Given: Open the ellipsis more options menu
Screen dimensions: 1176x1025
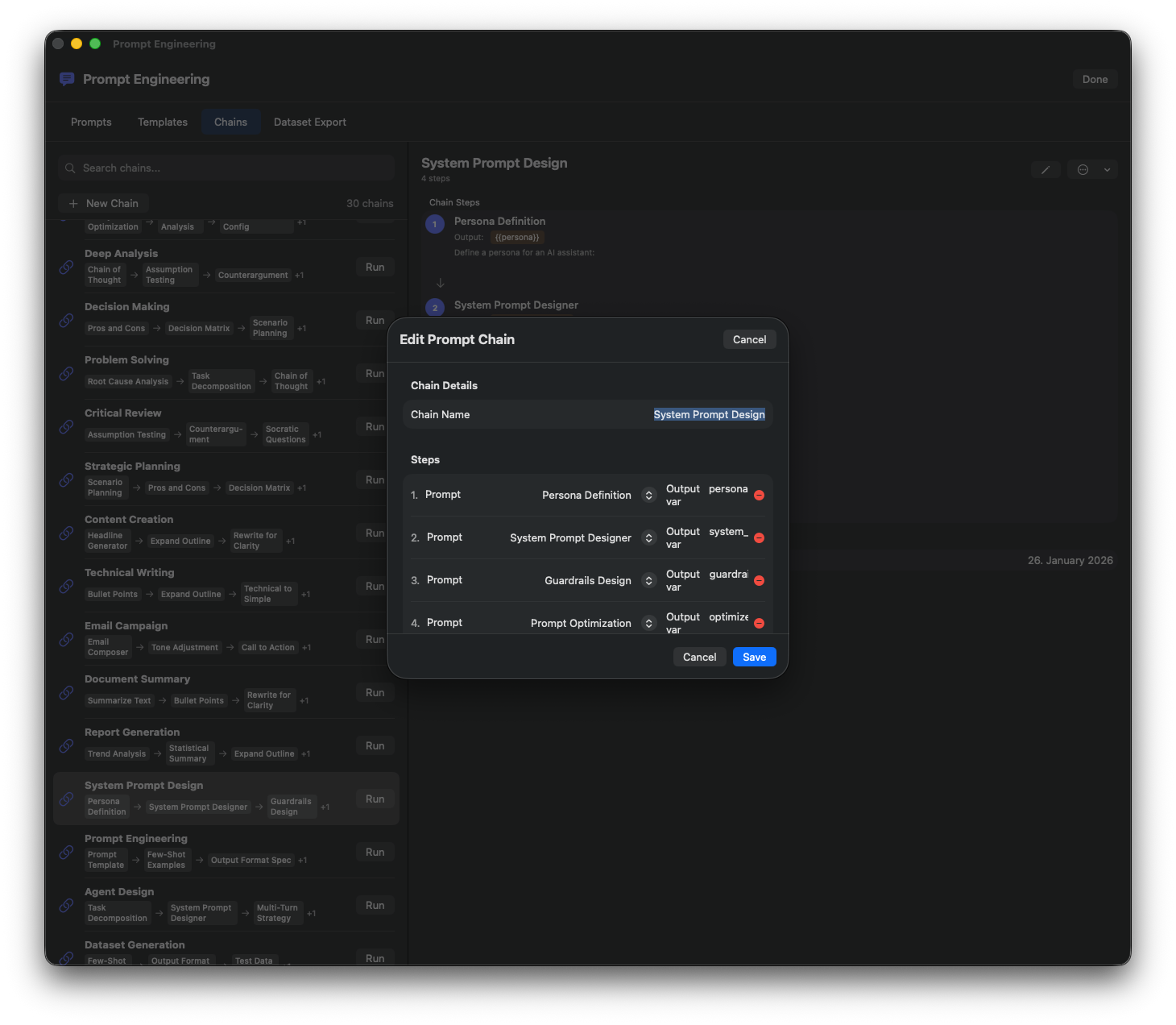Looking at the screenshot, I should [x=1083, y=170].
